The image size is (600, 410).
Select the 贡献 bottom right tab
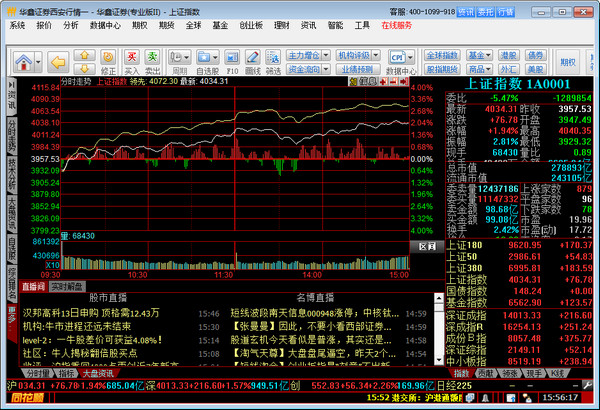[x=485, y=373]
